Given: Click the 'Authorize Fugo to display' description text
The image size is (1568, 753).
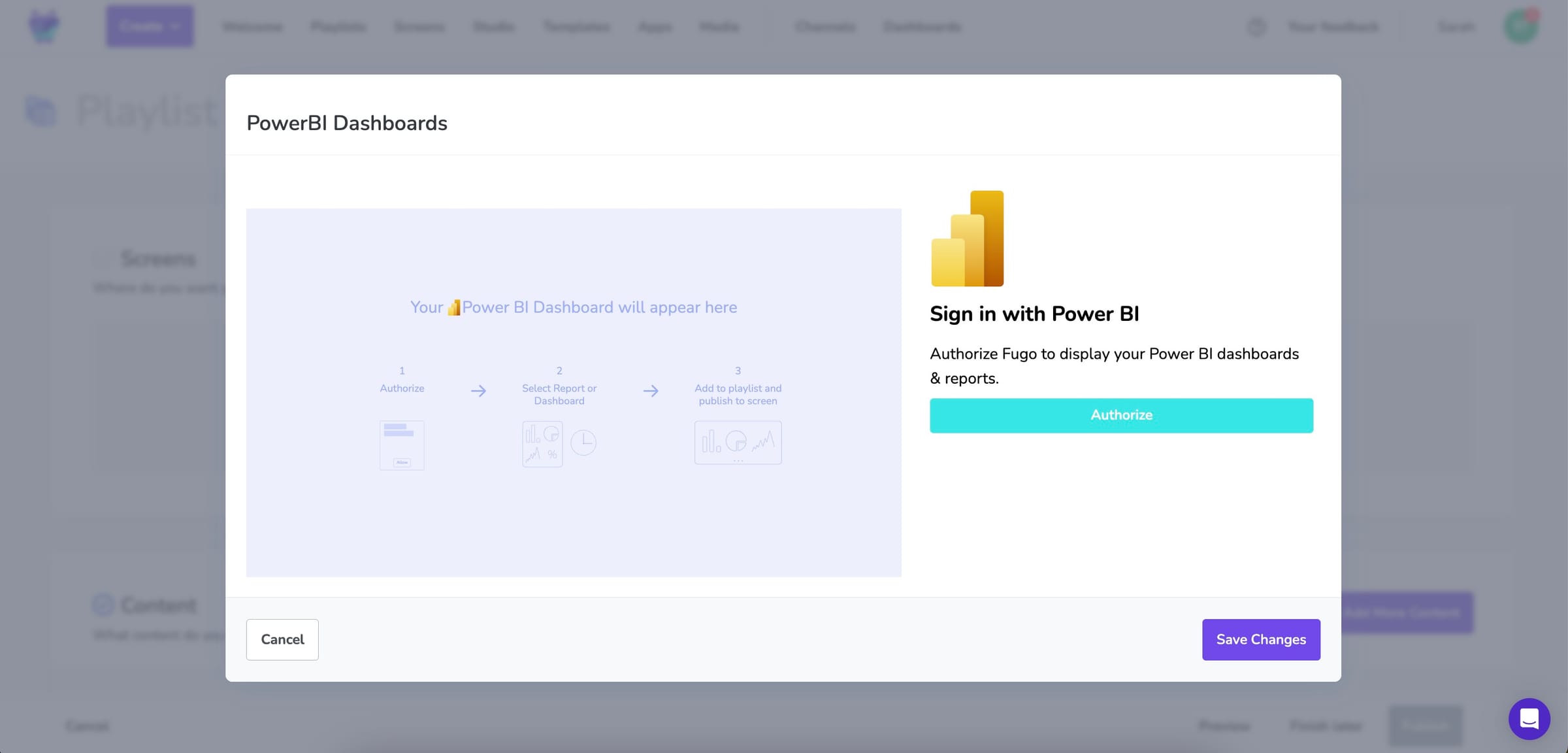Looking at the screenshot, I should pyautogui.click(x=1114, y=365).
